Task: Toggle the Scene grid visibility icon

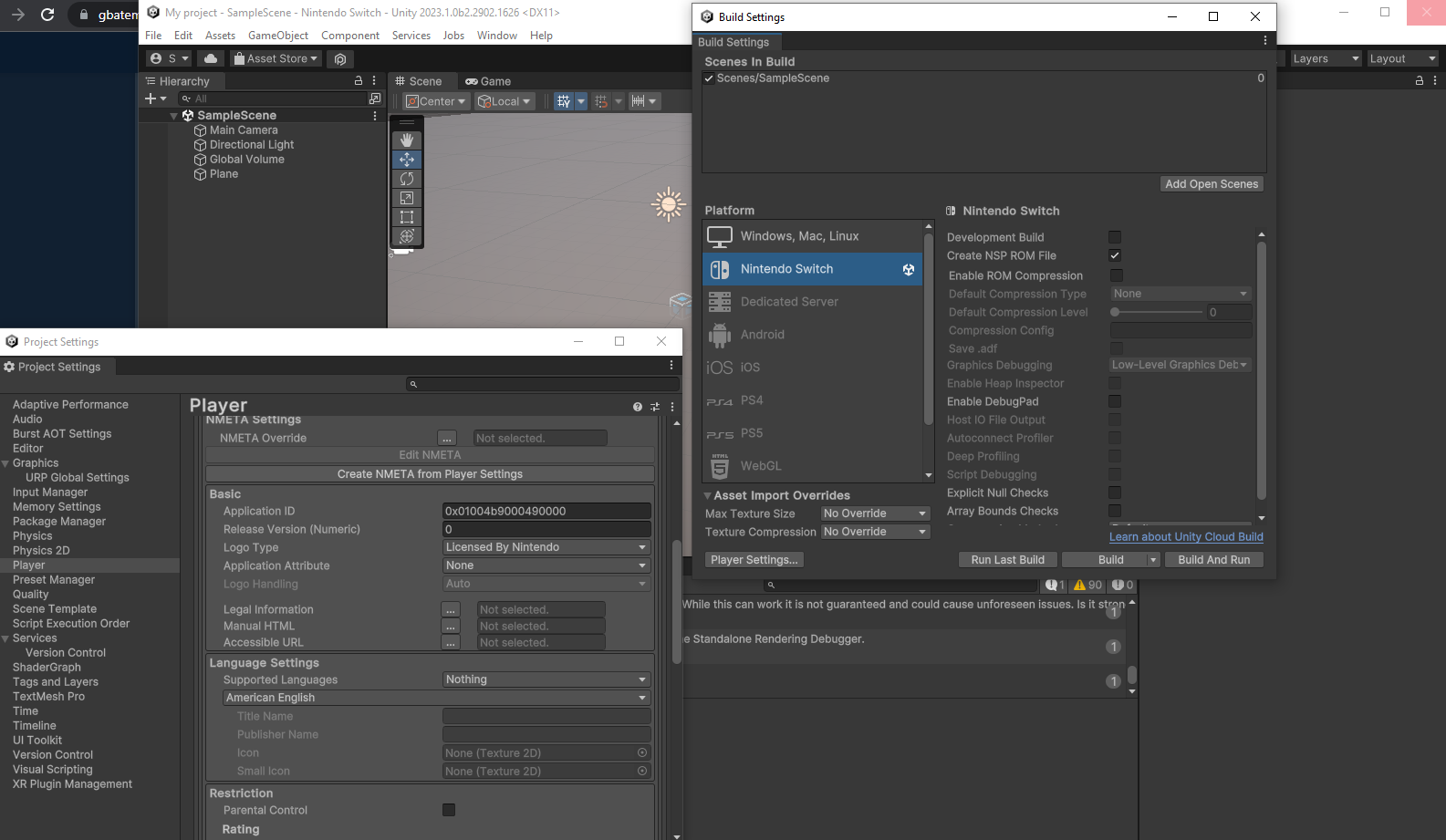Action: pyautogui.click(x=564, y=101)
